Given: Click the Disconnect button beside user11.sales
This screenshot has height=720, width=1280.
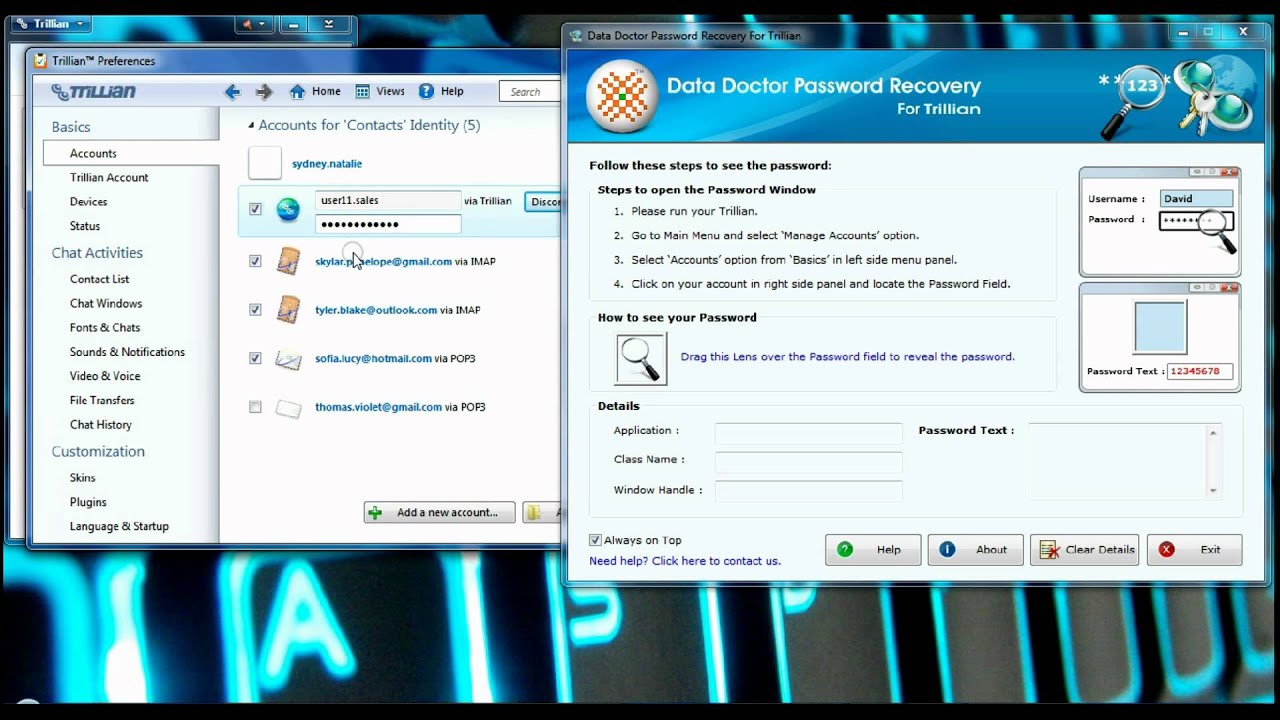Looking at the screenshot, I should pyautogui.click(x=543, y=202).
